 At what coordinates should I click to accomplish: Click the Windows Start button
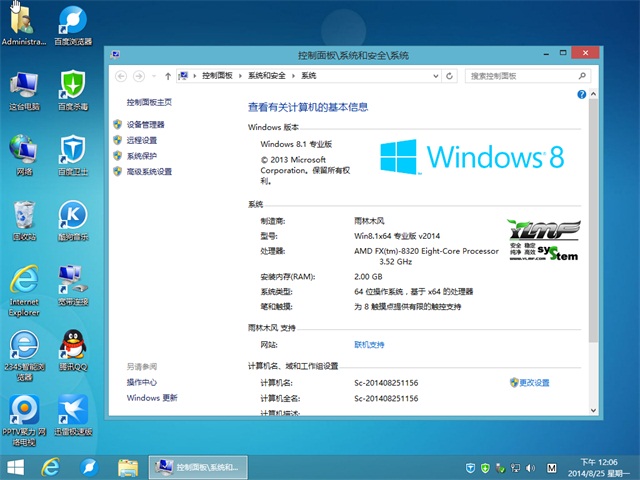pos(16,467)
